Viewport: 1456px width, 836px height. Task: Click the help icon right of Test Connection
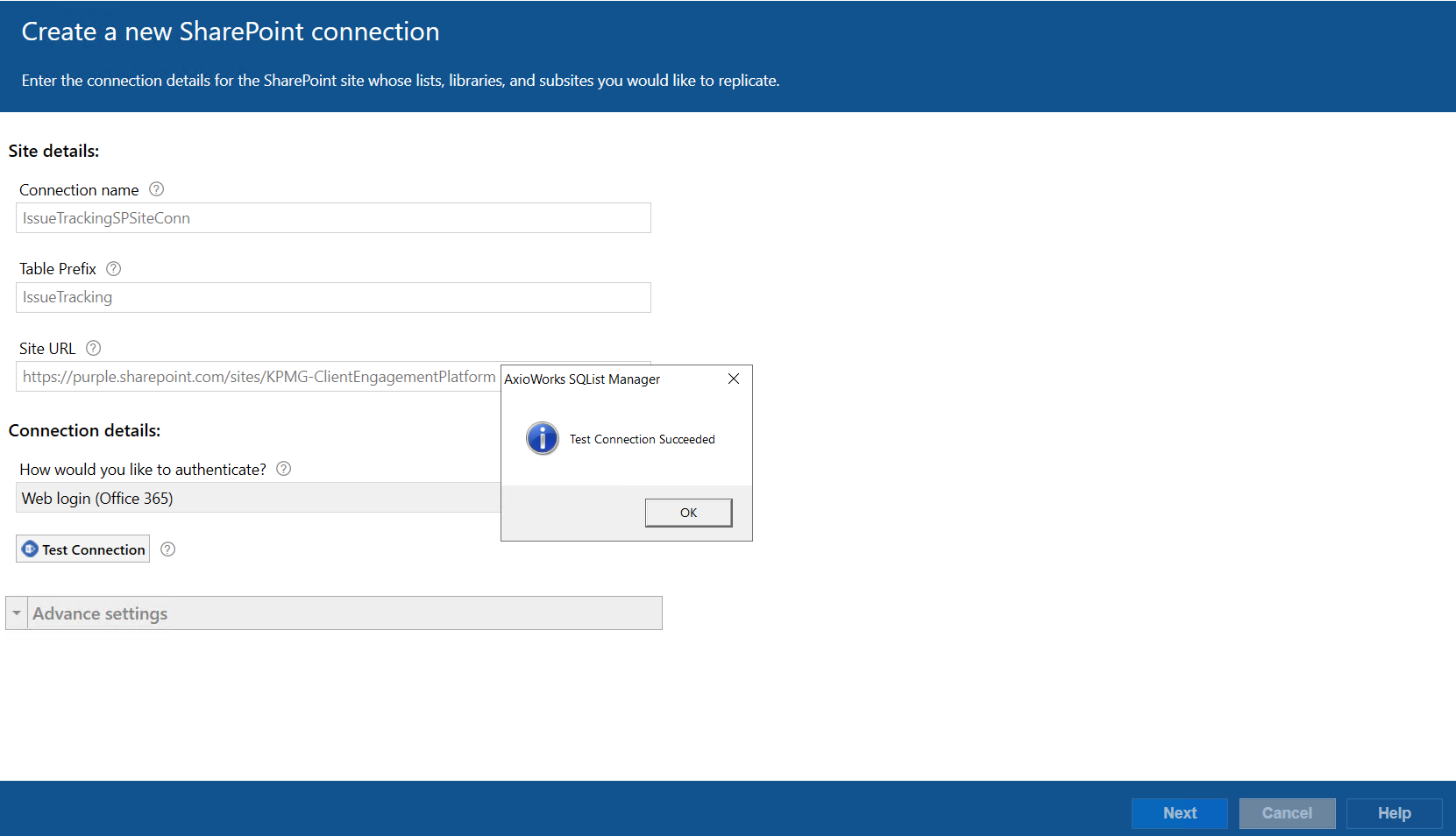[x=168, y=549]
